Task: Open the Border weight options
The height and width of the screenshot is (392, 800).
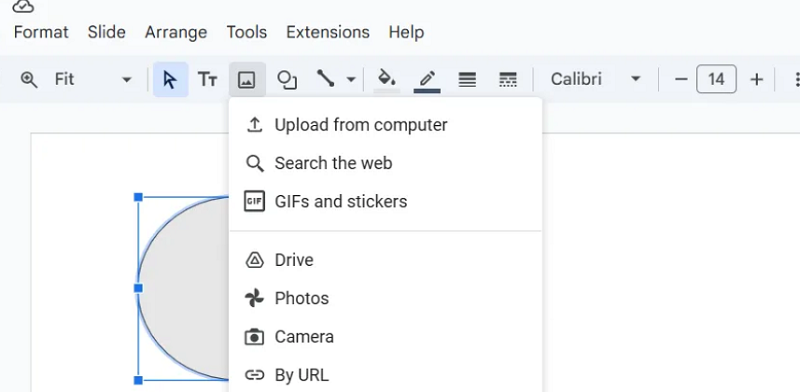Action: [x=467, y=80]
